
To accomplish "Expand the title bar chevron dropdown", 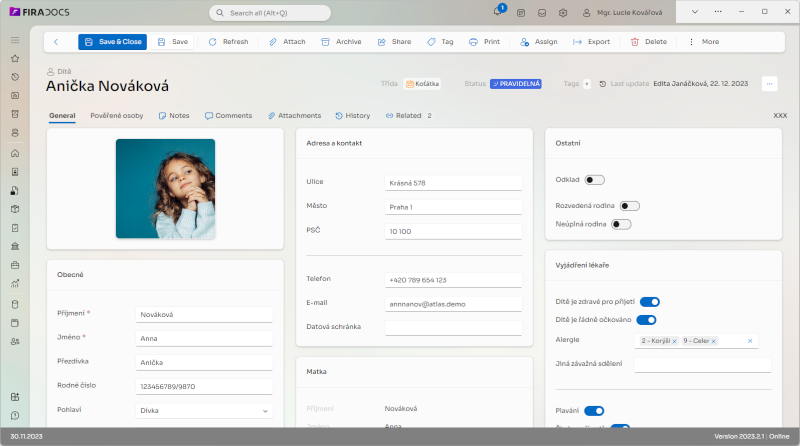I will pos(694,12).
